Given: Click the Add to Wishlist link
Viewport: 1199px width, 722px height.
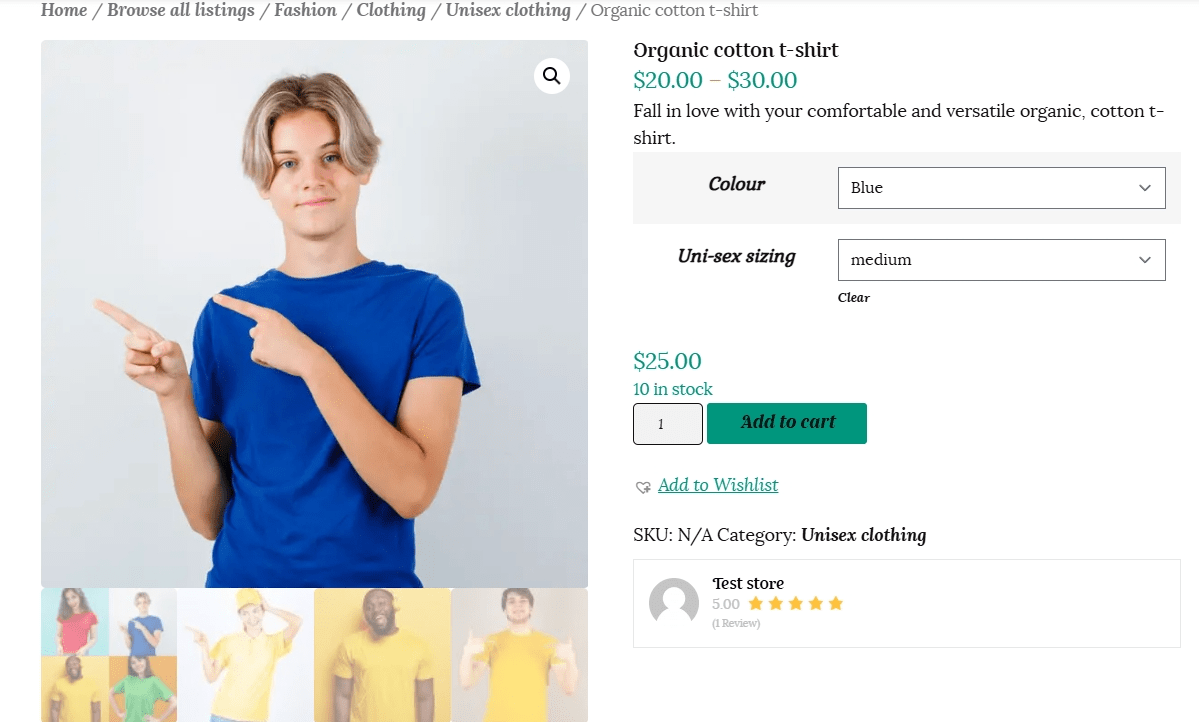Looking at the screenshot, I should (718, 485).
